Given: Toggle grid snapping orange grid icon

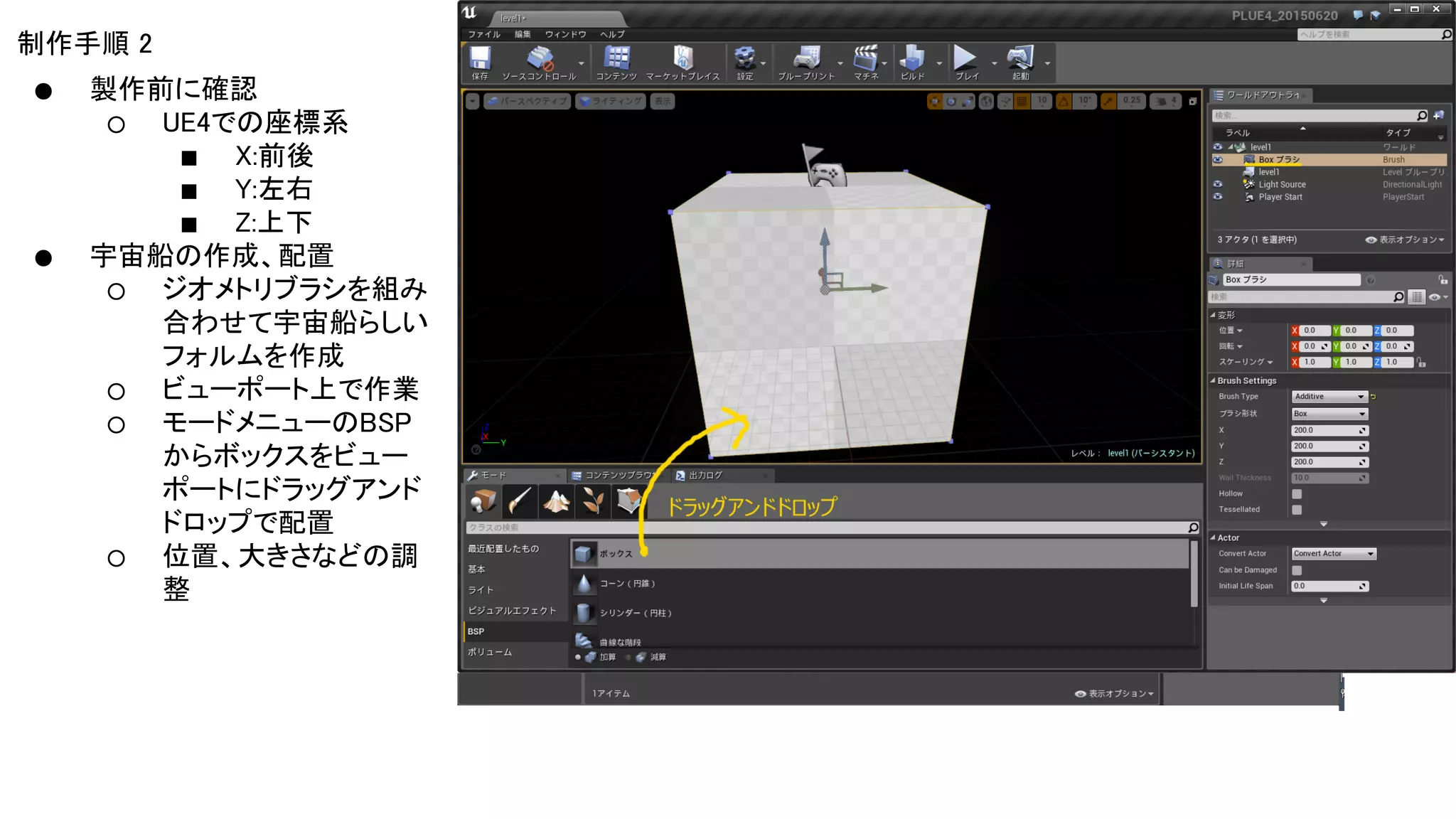Looking at the screenshot, I should (1022, 101).
